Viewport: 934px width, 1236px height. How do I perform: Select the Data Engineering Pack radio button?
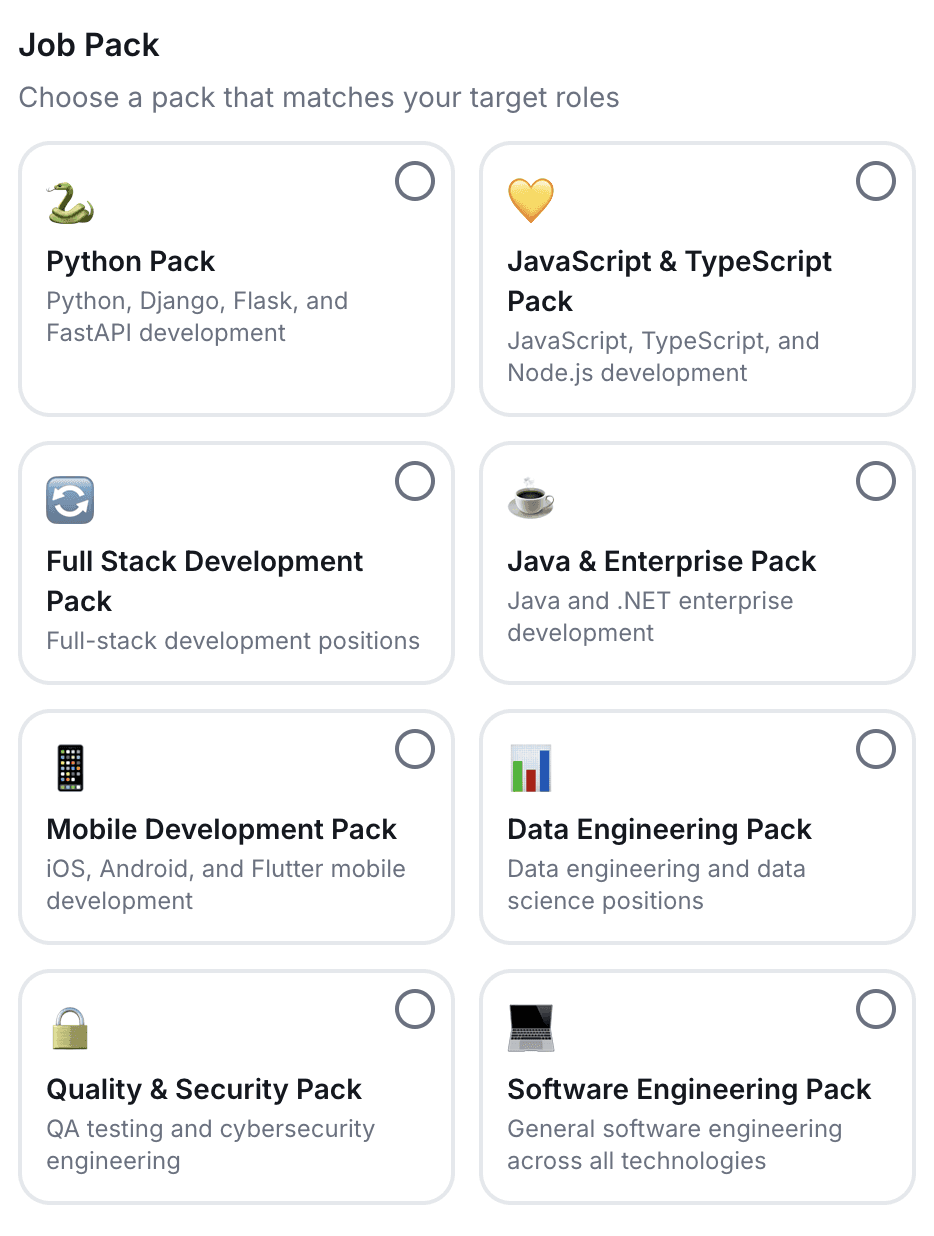coord(876,749)
